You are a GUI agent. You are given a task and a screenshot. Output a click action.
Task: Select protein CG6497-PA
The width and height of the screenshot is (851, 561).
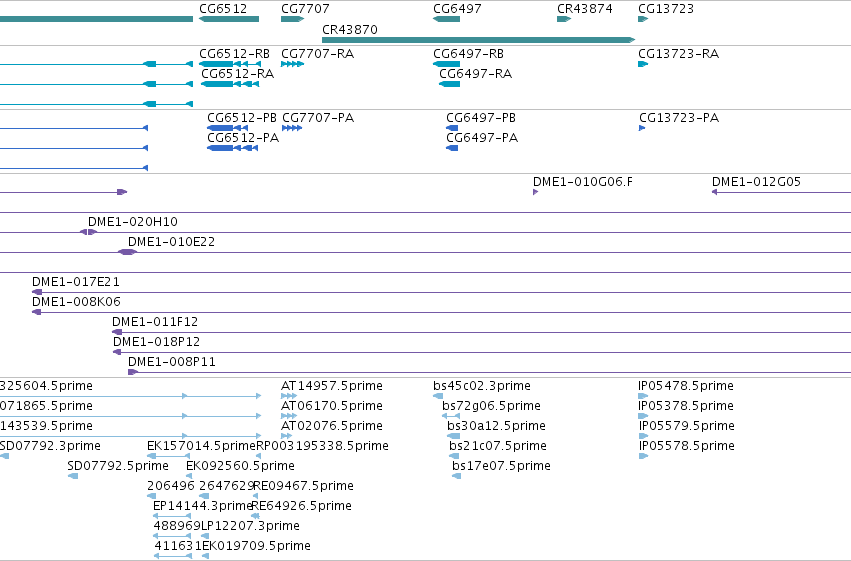[x=452, y=148]
